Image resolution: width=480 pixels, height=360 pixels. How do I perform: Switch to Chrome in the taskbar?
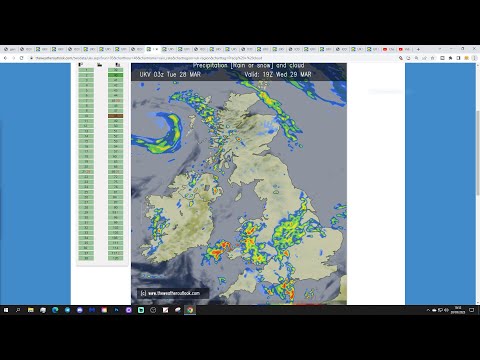coord(190,310)
